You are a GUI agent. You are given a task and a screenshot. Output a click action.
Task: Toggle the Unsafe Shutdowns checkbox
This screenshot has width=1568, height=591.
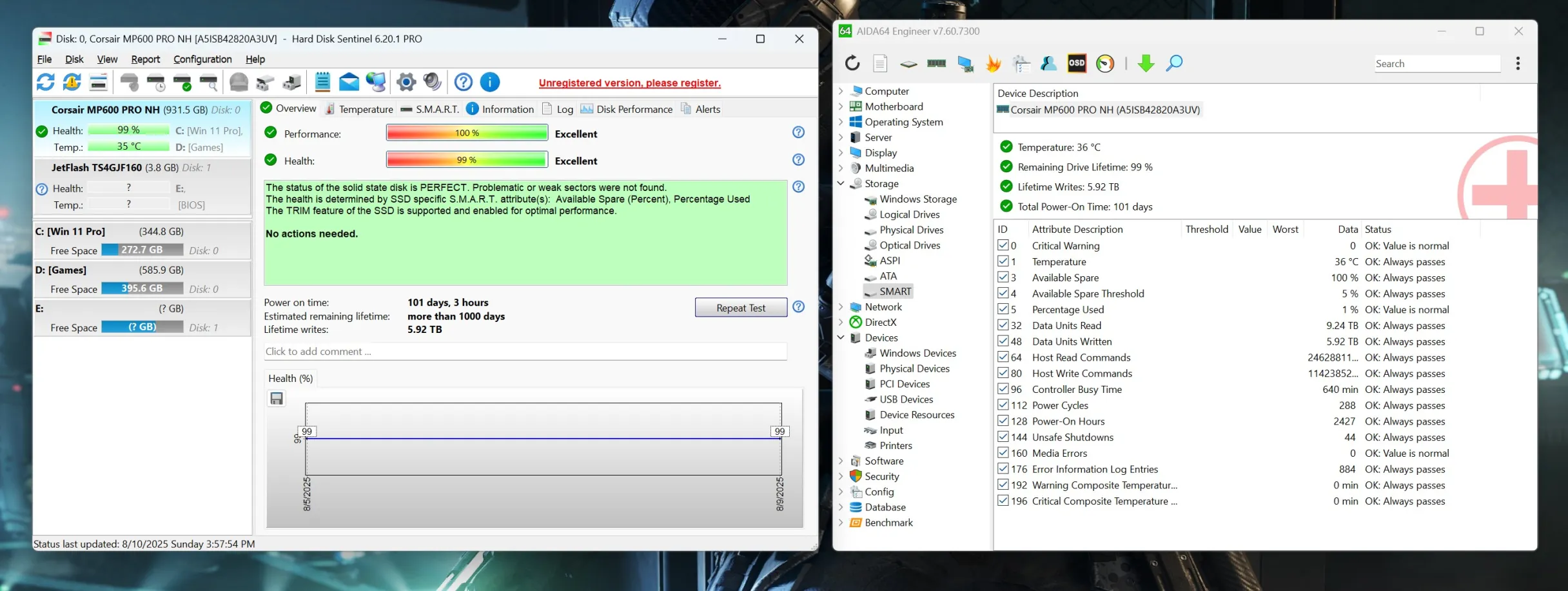tap(1003, 437)
